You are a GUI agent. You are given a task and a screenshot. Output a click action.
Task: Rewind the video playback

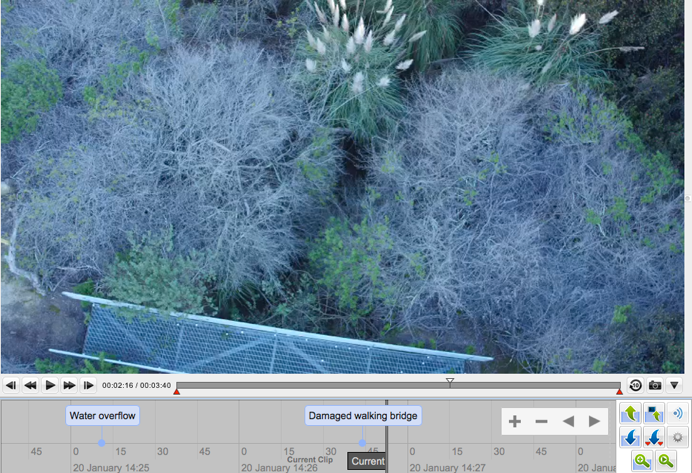30,385
